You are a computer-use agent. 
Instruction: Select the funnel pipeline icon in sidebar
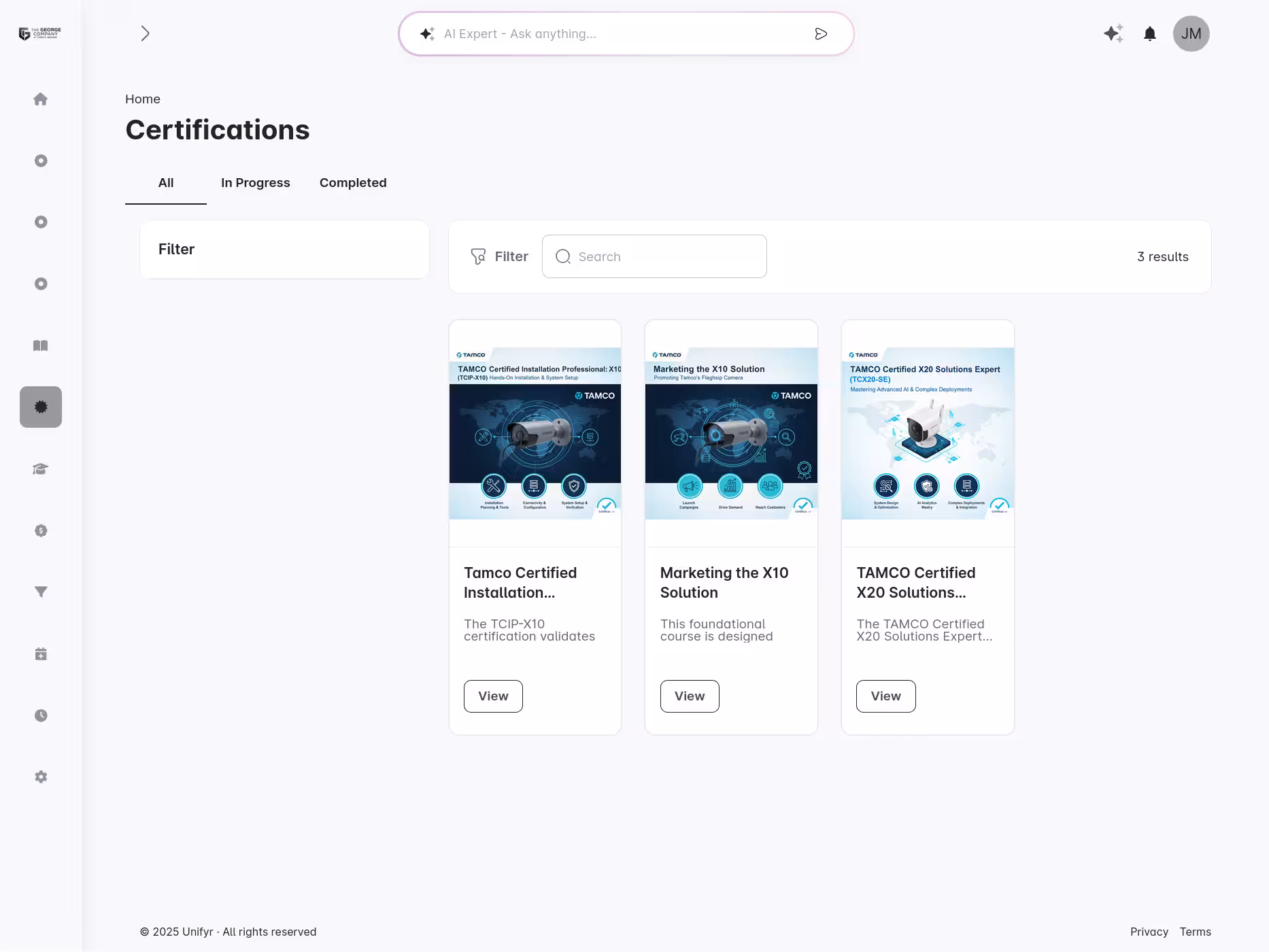(x=40, y=592)
